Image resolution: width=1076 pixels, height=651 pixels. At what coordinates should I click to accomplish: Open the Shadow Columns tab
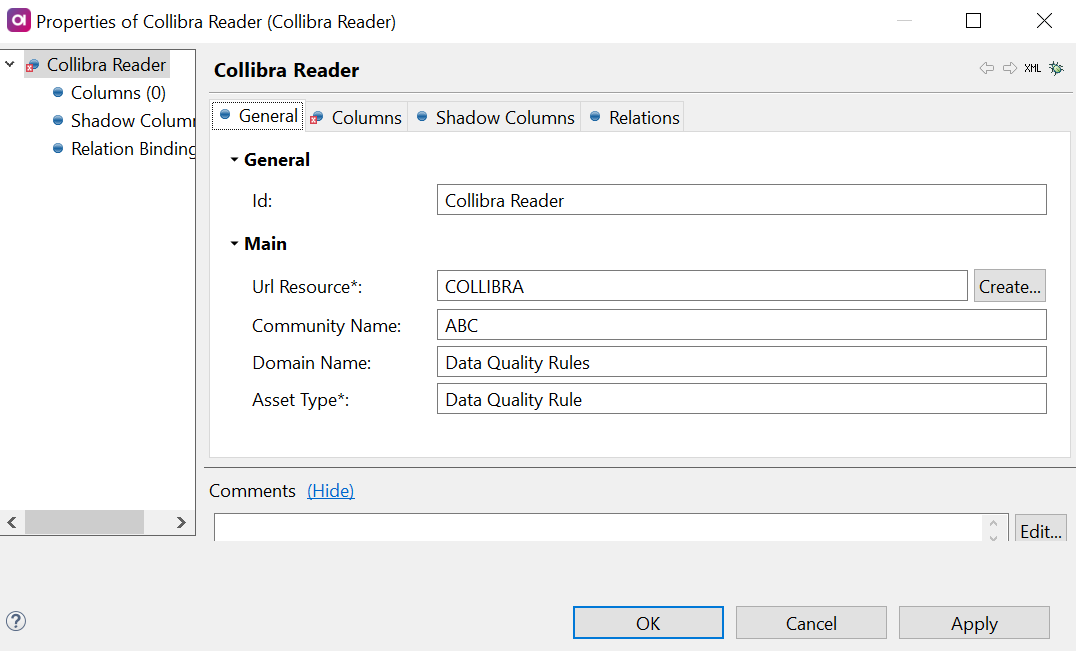pos(496,117)
